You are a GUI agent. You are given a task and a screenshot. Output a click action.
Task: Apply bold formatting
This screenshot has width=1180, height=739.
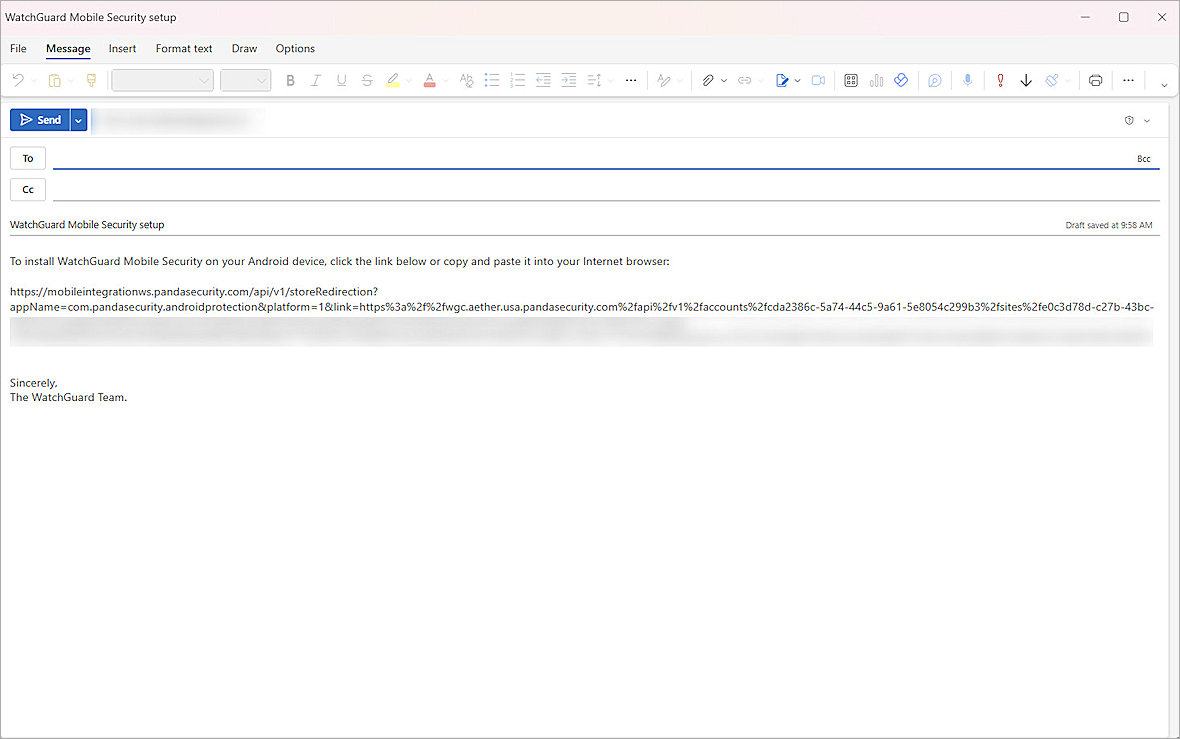290,80
